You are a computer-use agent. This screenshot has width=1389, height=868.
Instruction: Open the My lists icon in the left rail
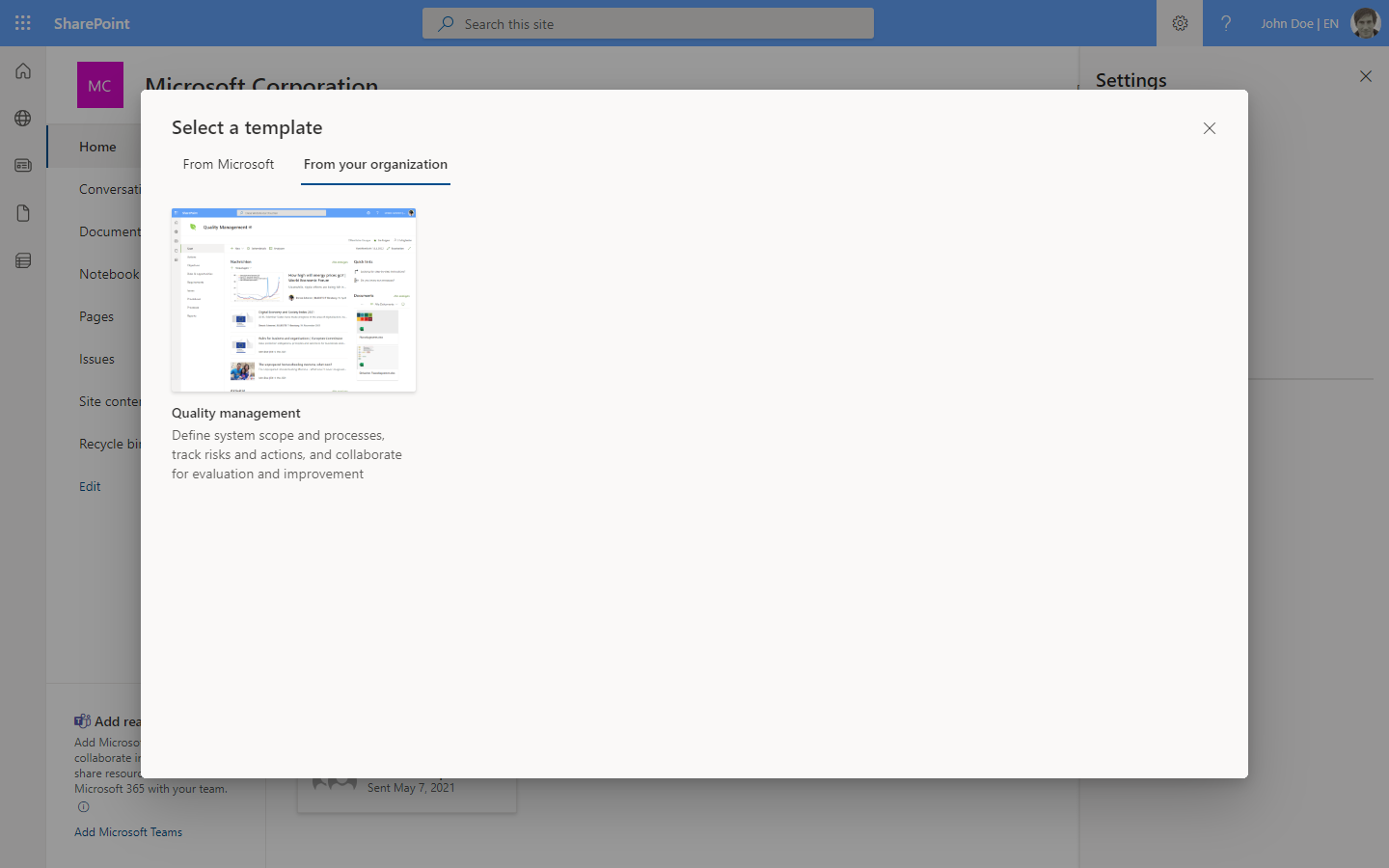(x=23, y=260)
